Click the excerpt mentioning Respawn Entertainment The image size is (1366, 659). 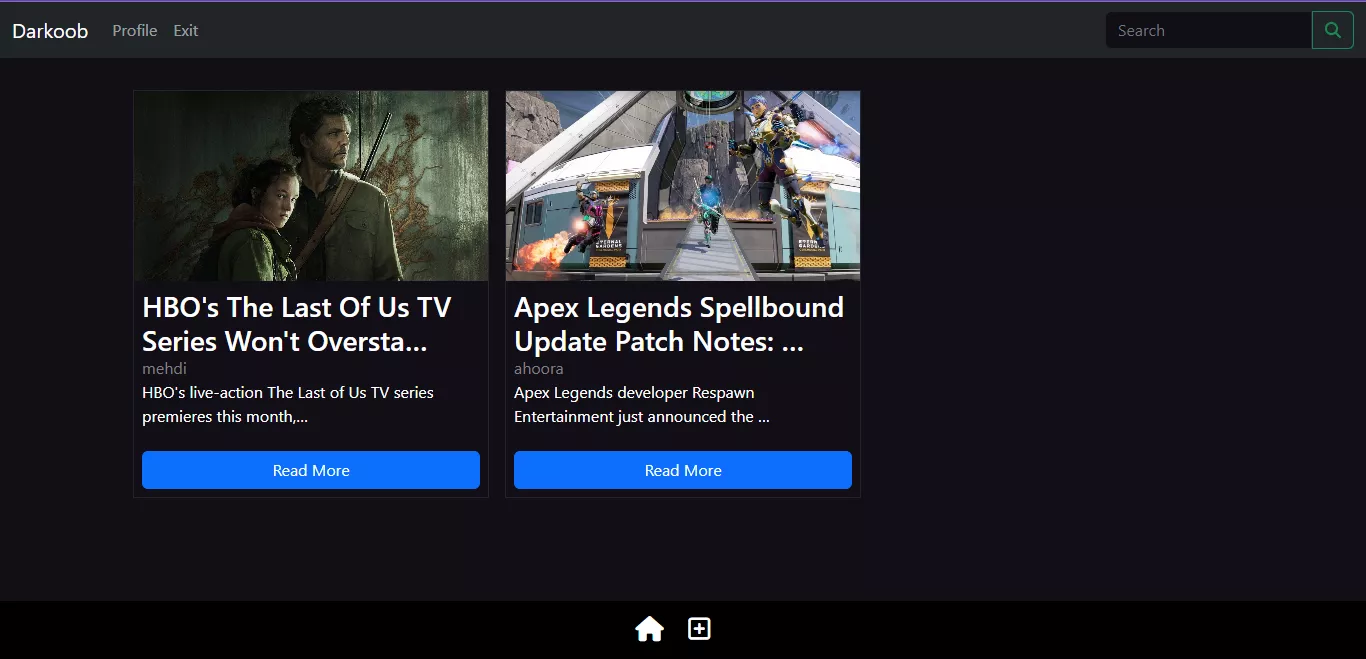pos(642,405)
